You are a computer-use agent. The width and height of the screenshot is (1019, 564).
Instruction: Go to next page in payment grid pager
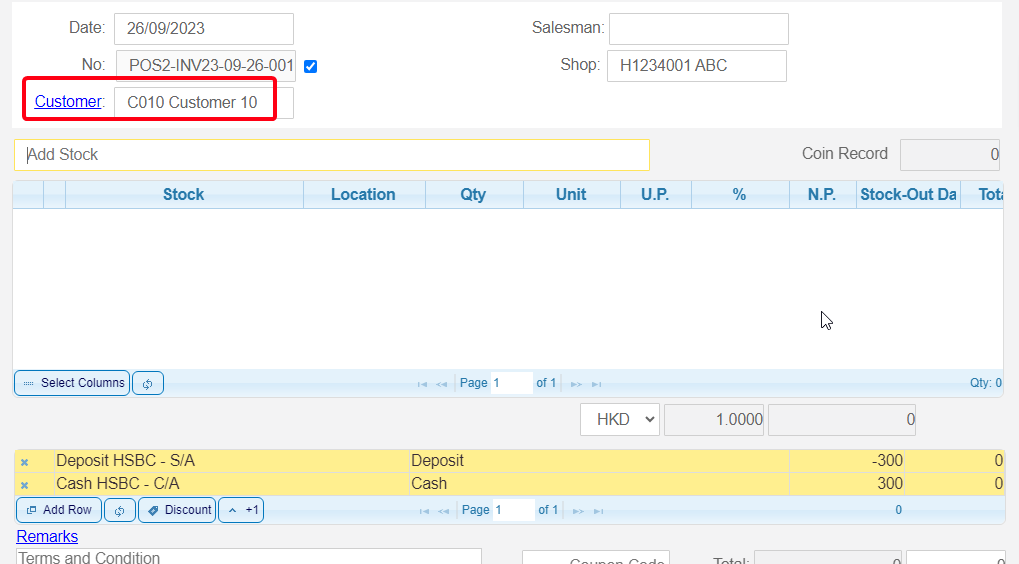[x=576, y=511]
